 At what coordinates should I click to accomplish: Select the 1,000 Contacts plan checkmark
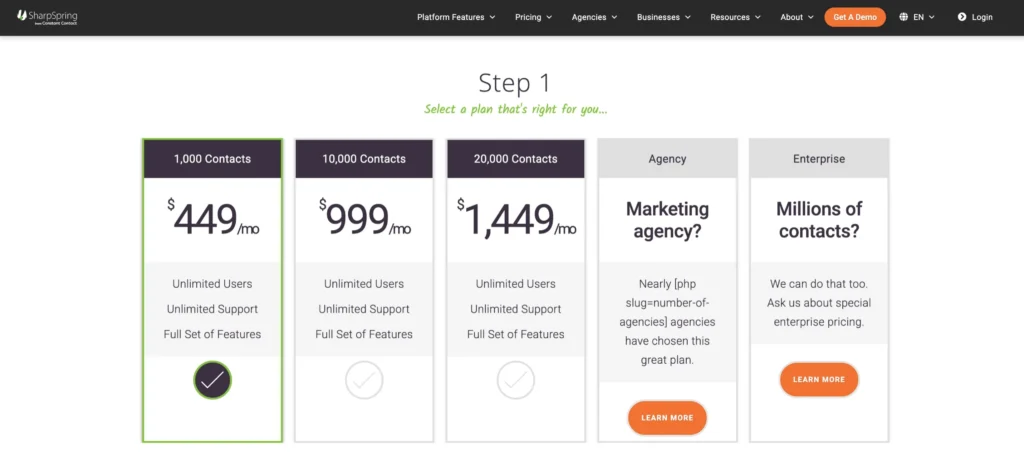click(212, 380)
